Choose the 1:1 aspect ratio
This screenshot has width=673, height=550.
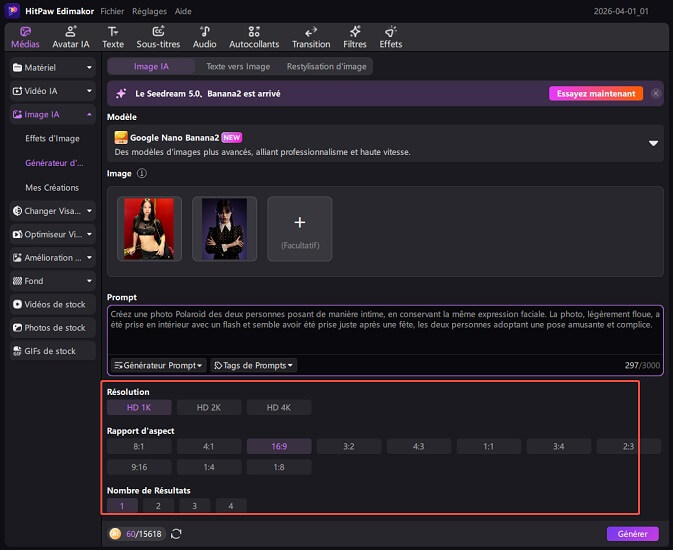(x=489, y=446)
